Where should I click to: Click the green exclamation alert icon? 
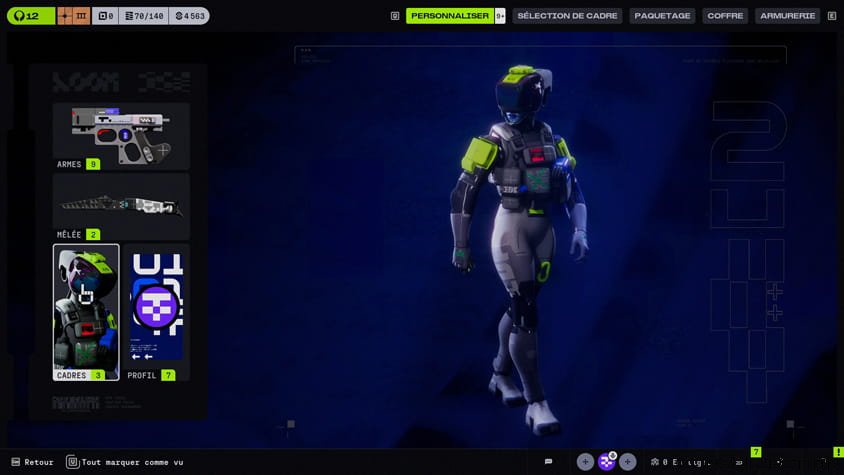pyautogui.click(x=838, y=453)
